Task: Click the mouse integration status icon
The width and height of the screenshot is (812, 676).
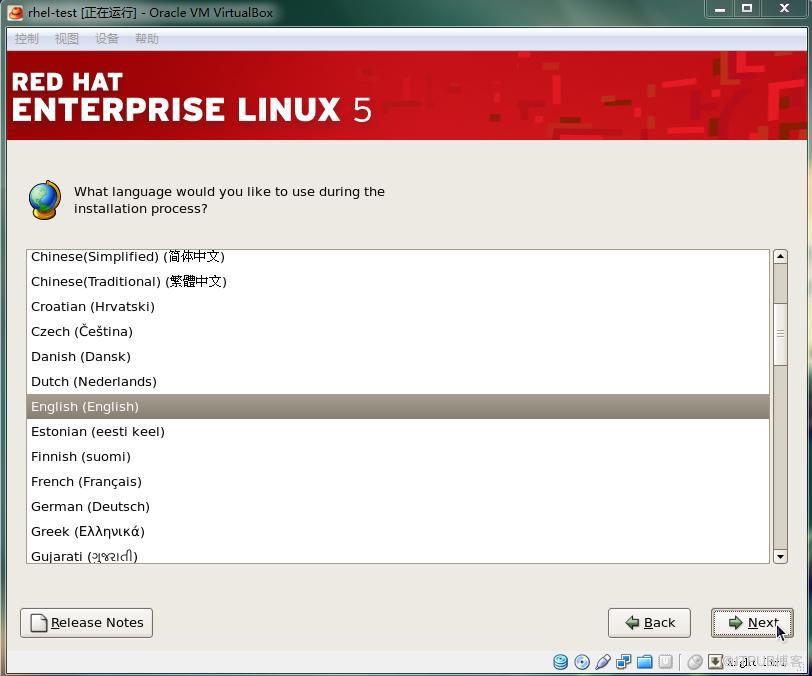Action: (694, 661)
